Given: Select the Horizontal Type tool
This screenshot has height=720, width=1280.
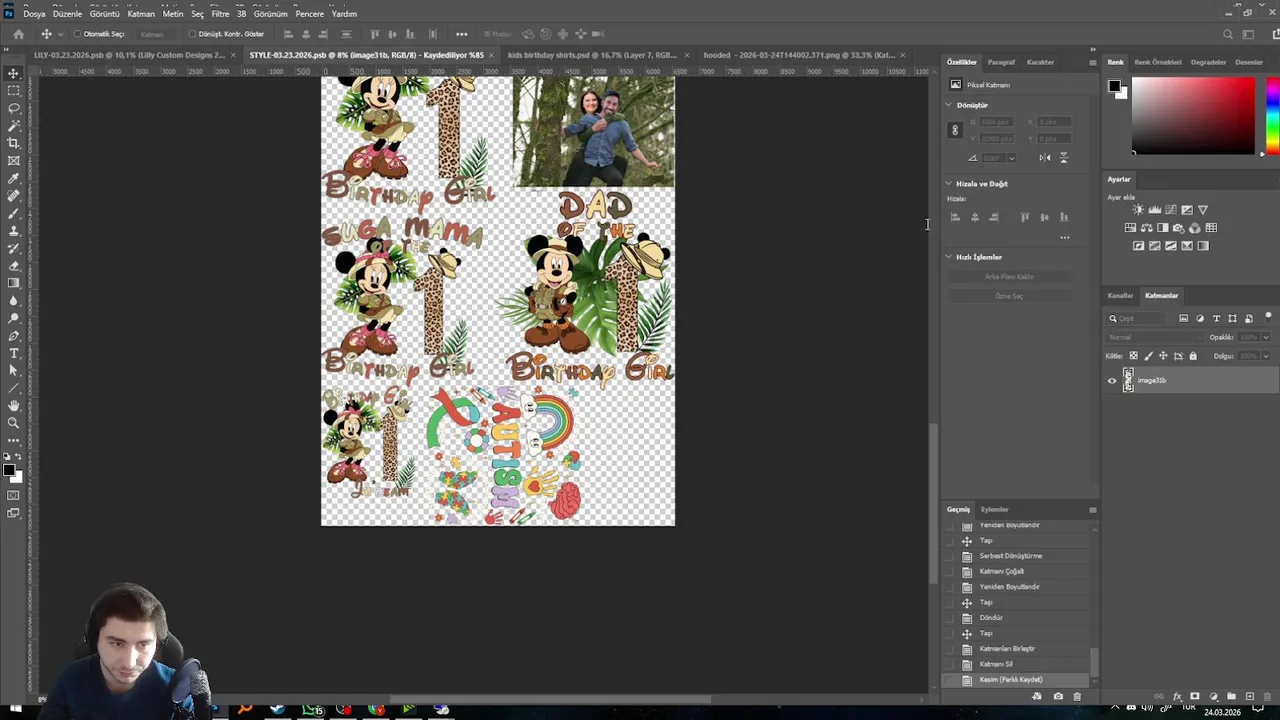Looking at the screenshot, I should pos(13,353).
